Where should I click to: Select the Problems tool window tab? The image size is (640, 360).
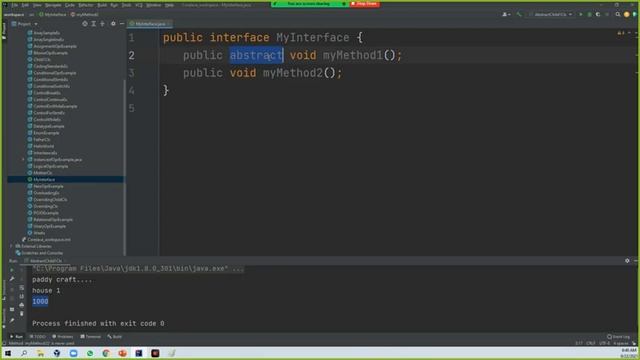click(62, 337)
